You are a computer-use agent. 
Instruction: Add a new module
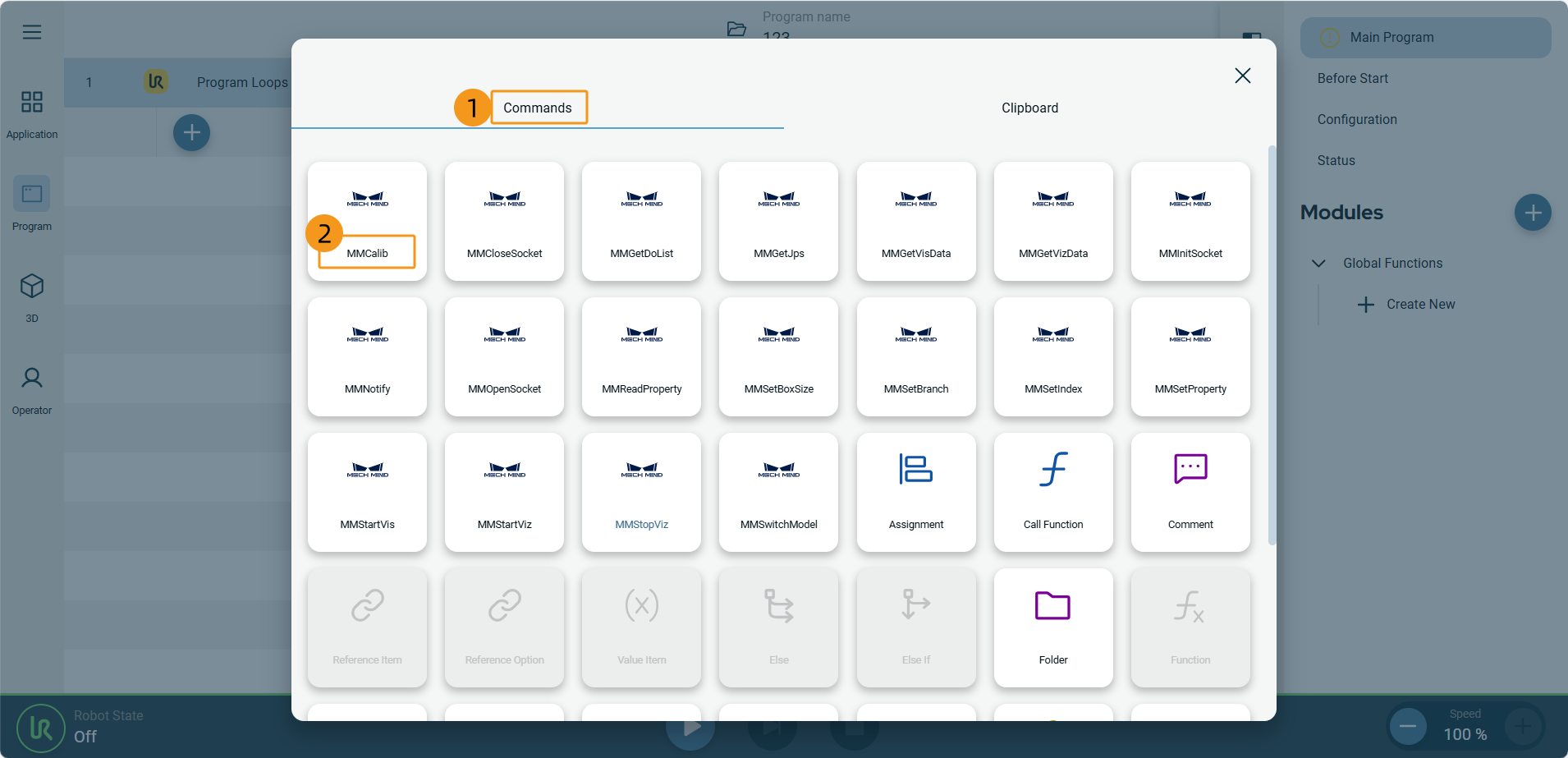point(1533,213)
